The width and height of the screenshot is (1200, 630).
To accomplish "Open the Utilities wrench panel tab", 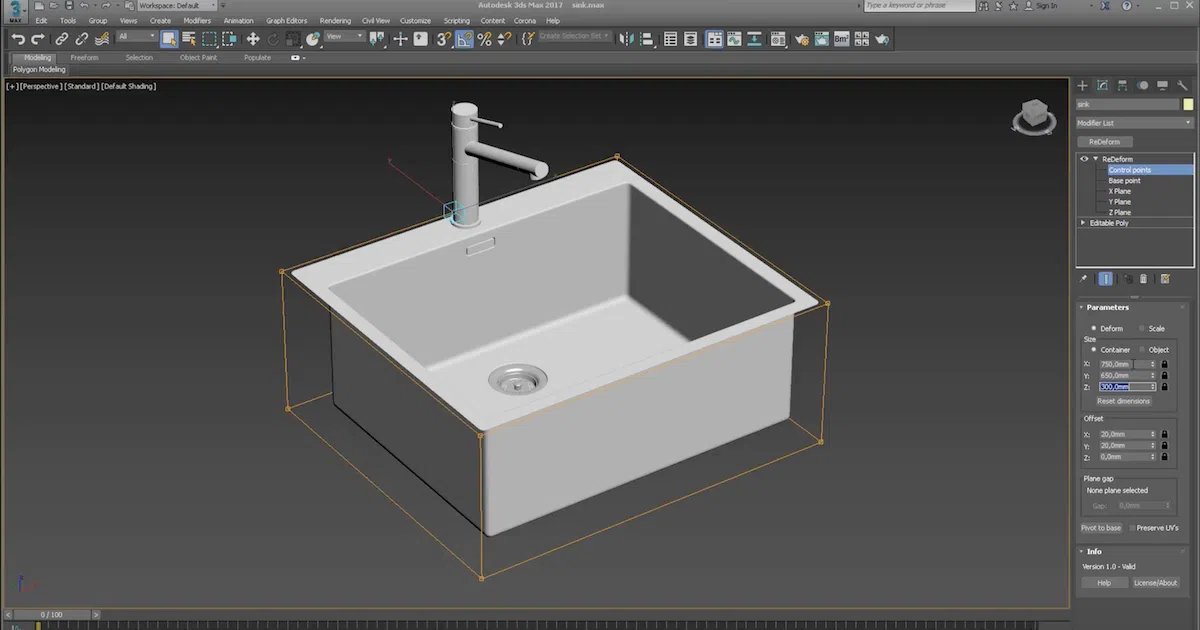I will (x=1182, y=86).
